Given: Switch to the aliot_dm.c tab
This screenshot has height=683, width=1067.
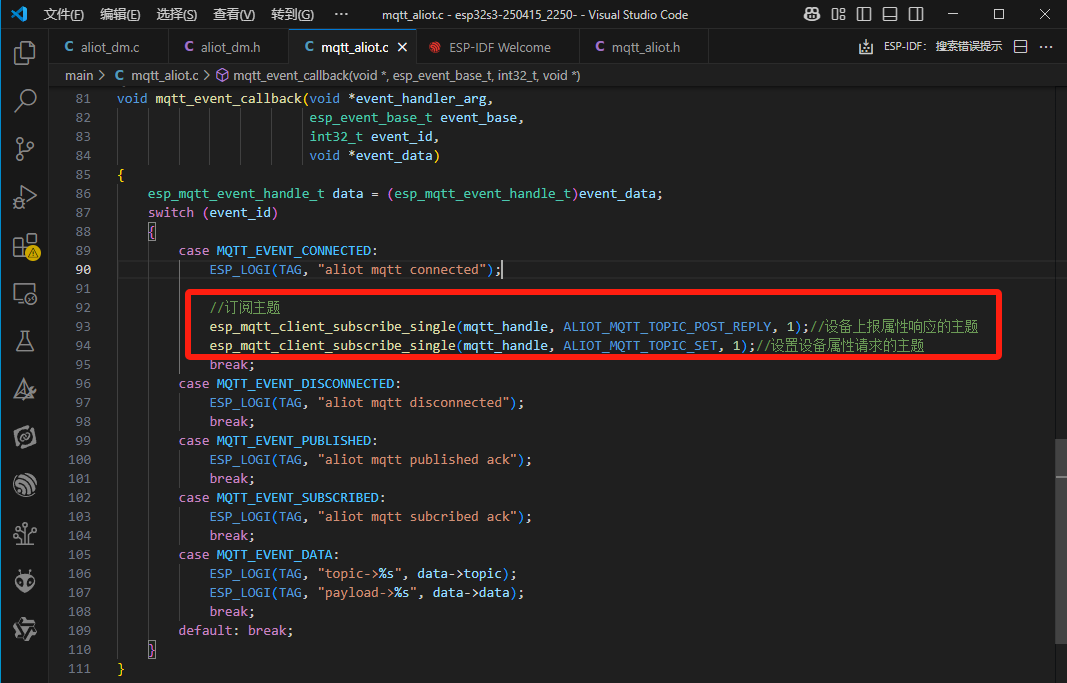Looking at the screenshot, I should pyautogui.click(x=108, y=47).
